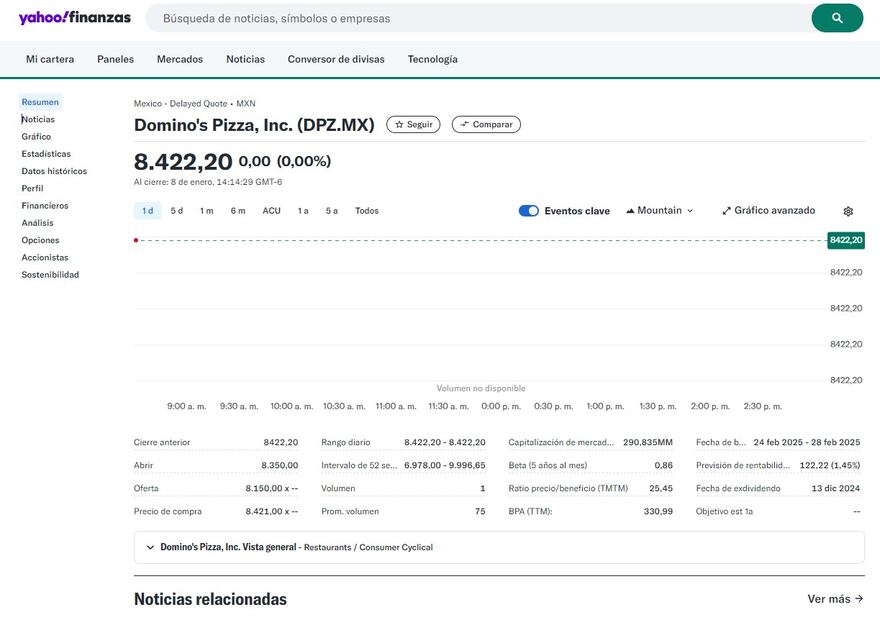Image resolution: width=880 pixels, height=620 pixels.
Task: Click the green 8422,20 price label on chart
Action: click(846, 240)
